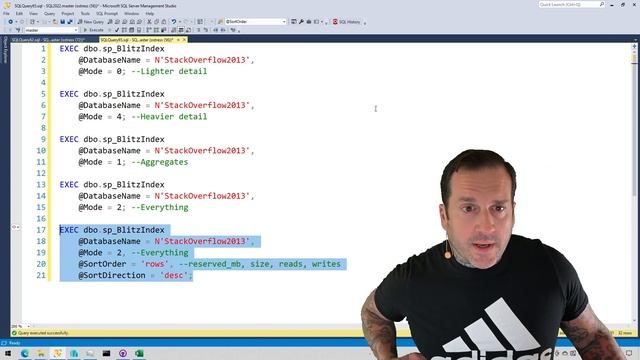Image resolution: width=640 pixels, height=360 pixels.
Task: Click the 'rows' string on line 20
Action: click(155, 264)
